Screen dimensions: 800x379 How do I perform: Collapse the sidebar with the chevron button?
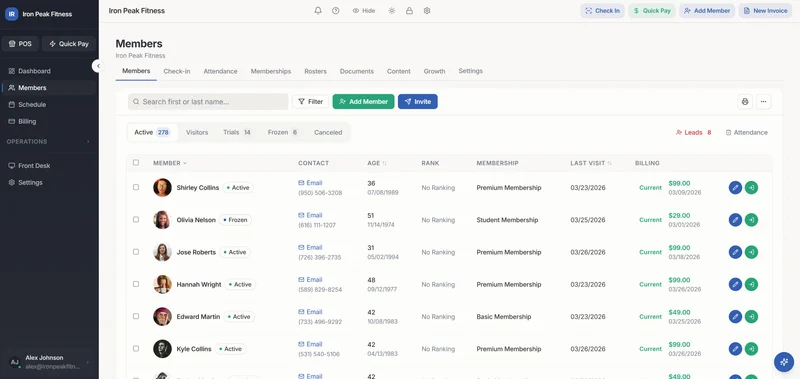[x=98, y=66]
